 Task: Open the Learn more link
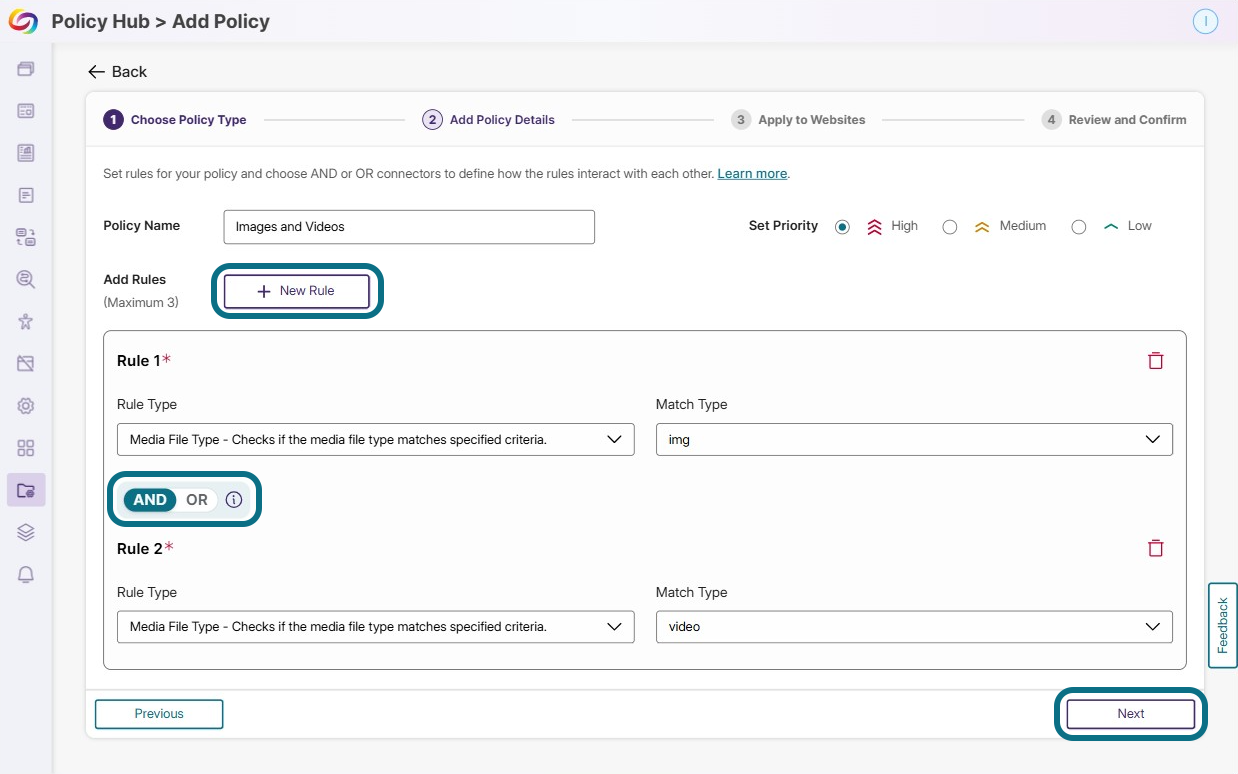tap(752, 174)
